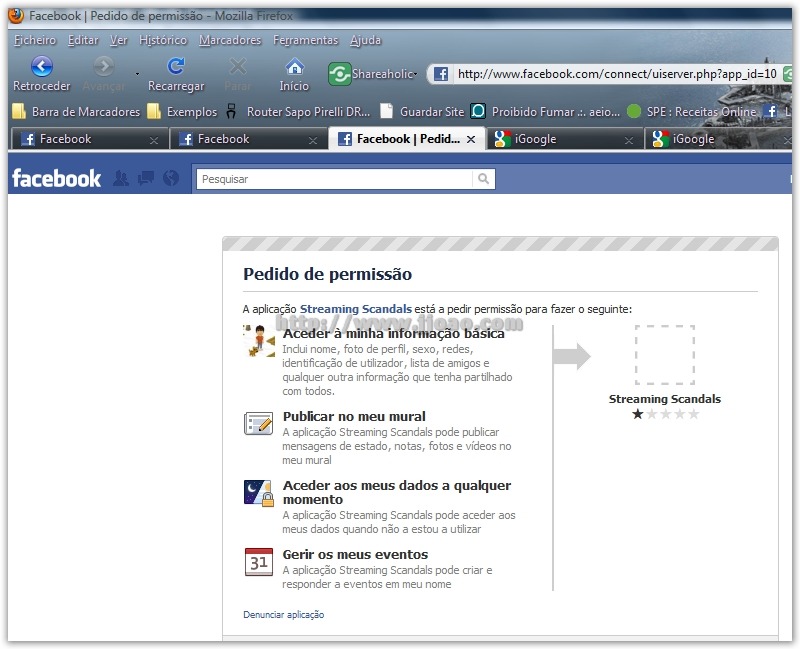
Task: Click the Streaming Scandals star rating
Action: point(665,414)
